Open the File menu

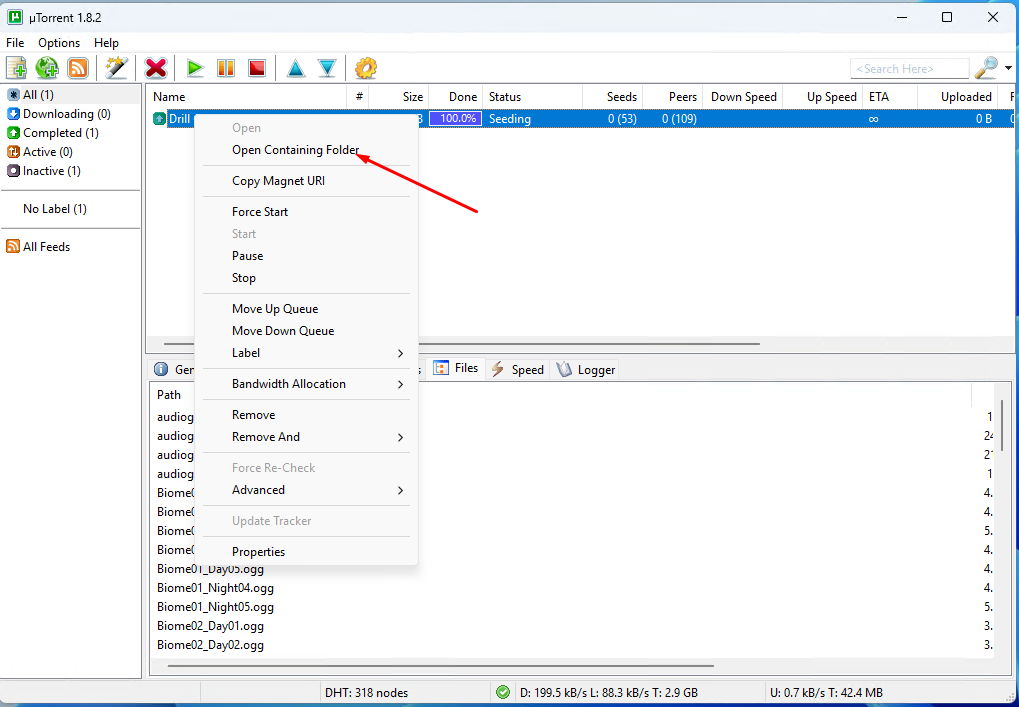(x=15, y=43)
